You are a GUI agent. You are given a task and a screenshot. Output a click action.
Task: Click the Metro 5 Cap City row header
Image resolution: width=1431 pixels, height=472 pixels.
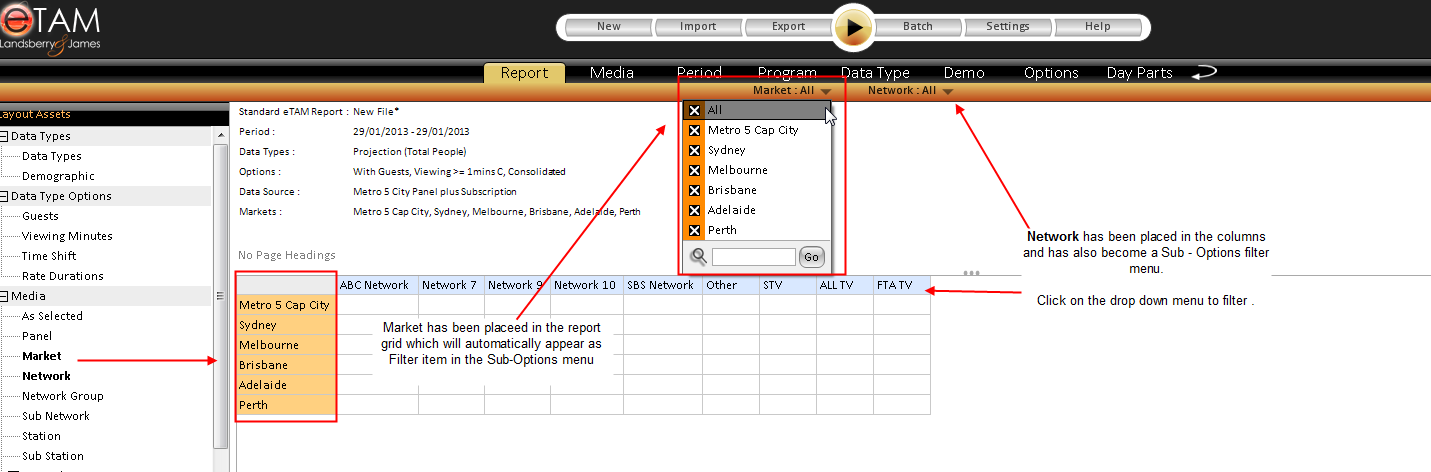pos(286,305)
